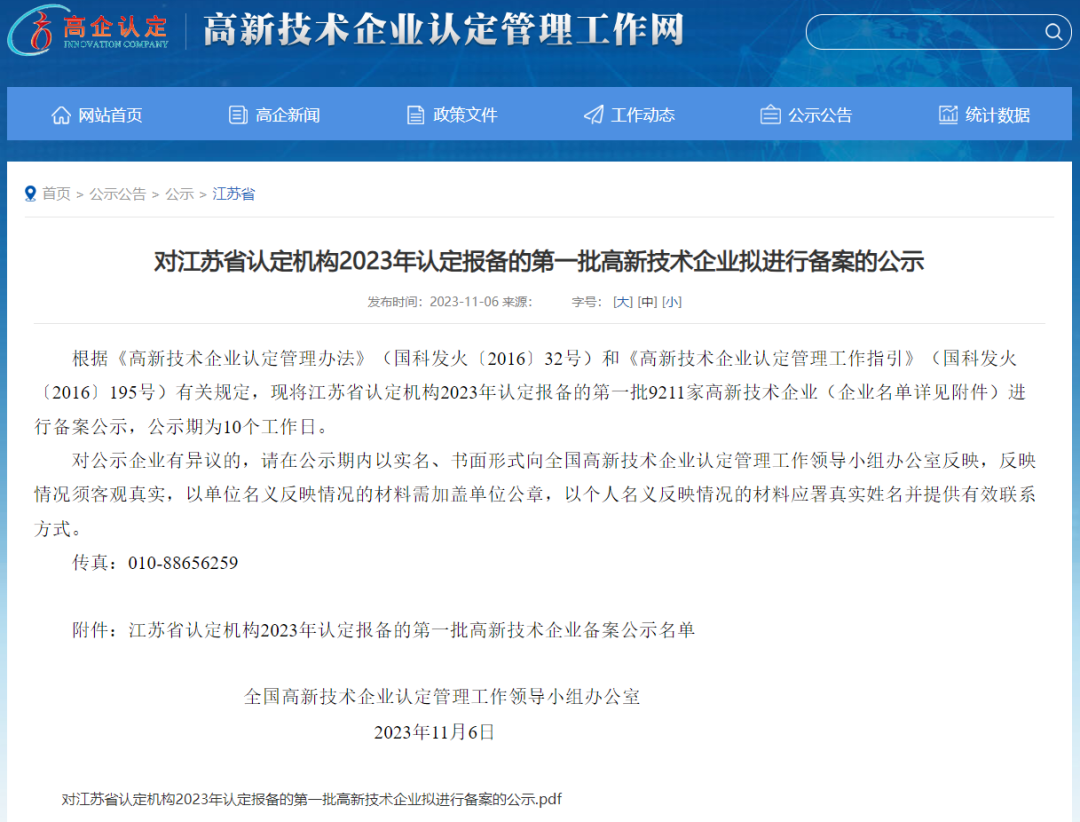
Task: Click the notice icon beside 公示公告
Action: pos(770,115)
